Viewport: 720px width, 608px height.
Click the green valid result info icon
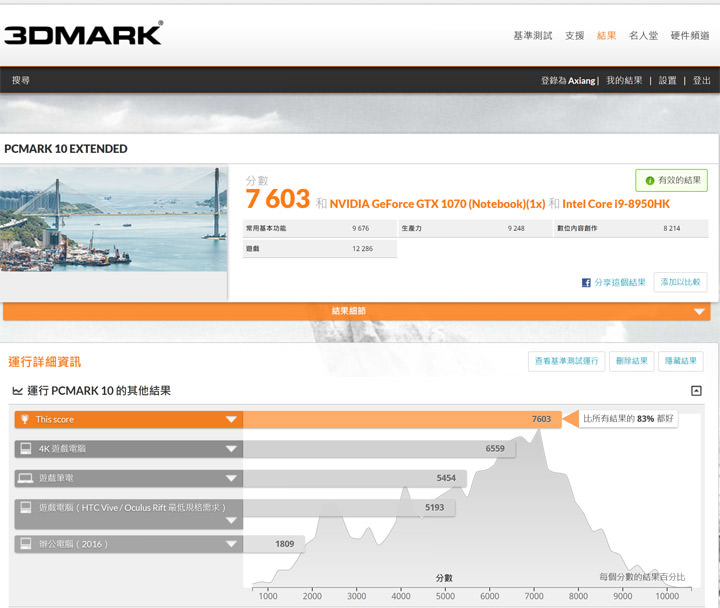pyautogui.click(x=650, y=180)
